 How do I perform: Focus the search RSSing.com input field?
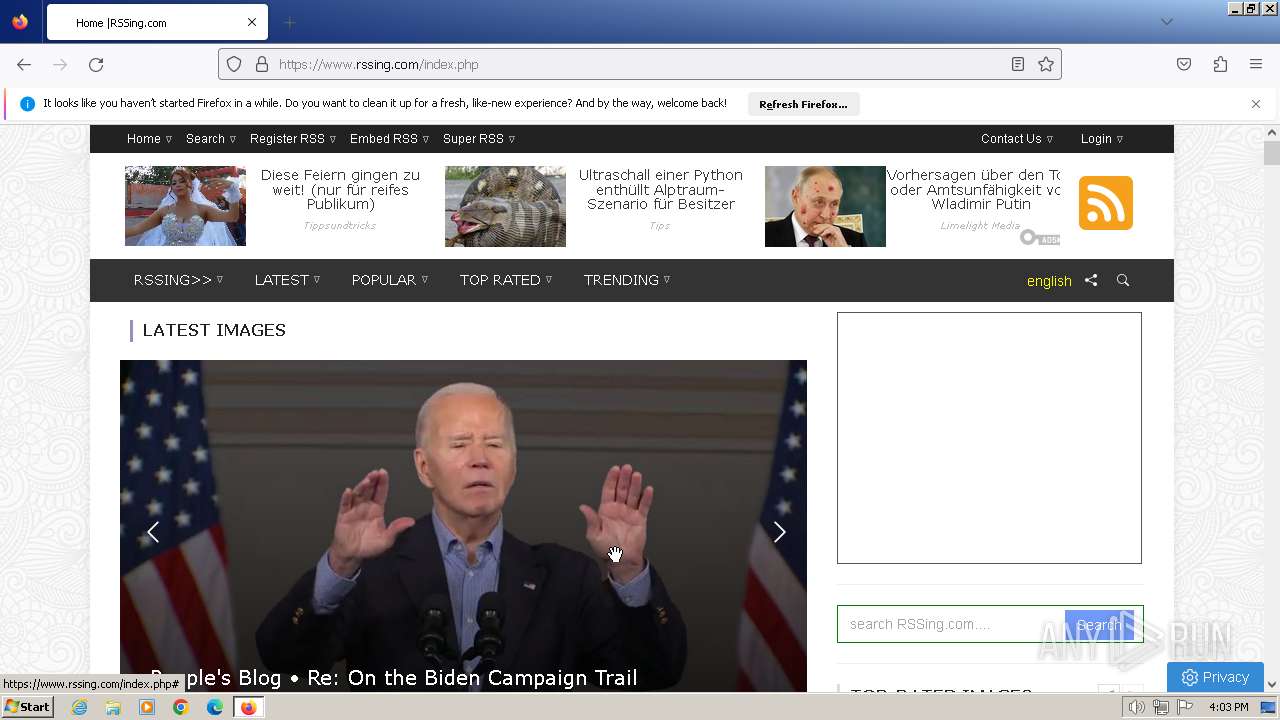click(951, 624)
